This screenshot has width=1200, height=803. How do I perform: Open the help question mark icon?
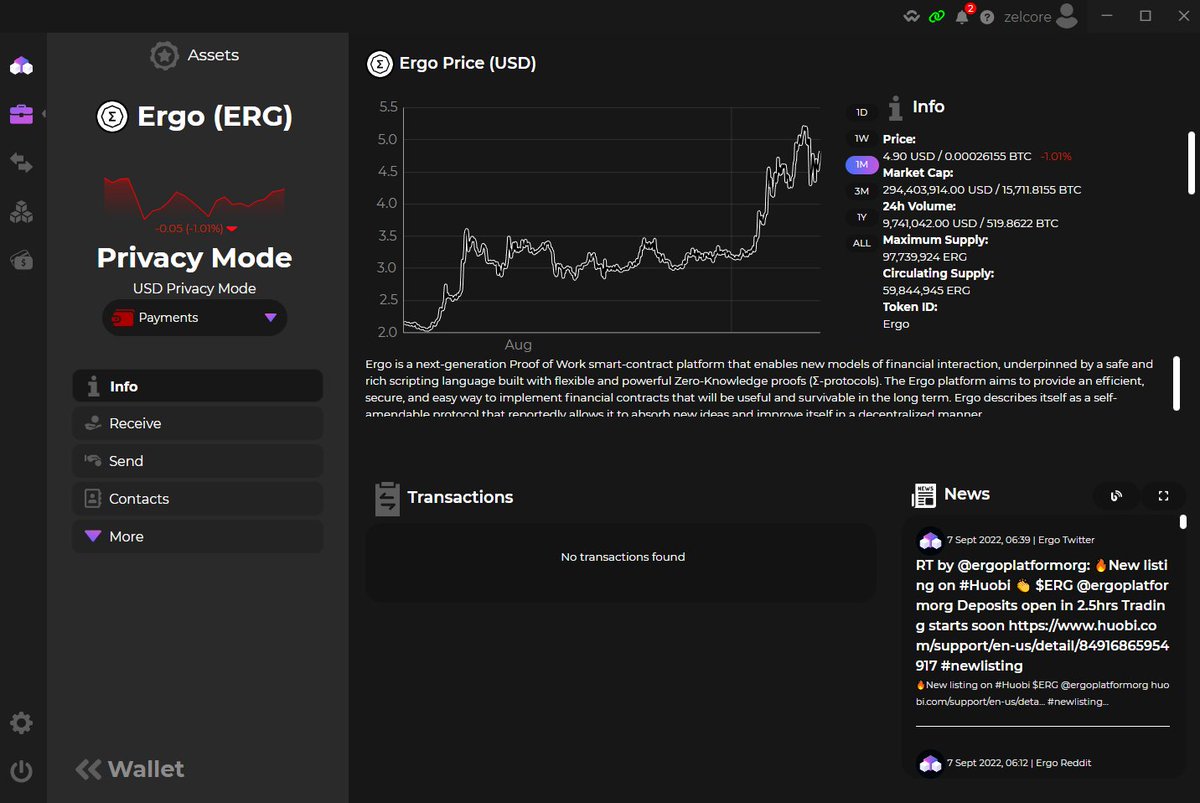pos(987,17)
